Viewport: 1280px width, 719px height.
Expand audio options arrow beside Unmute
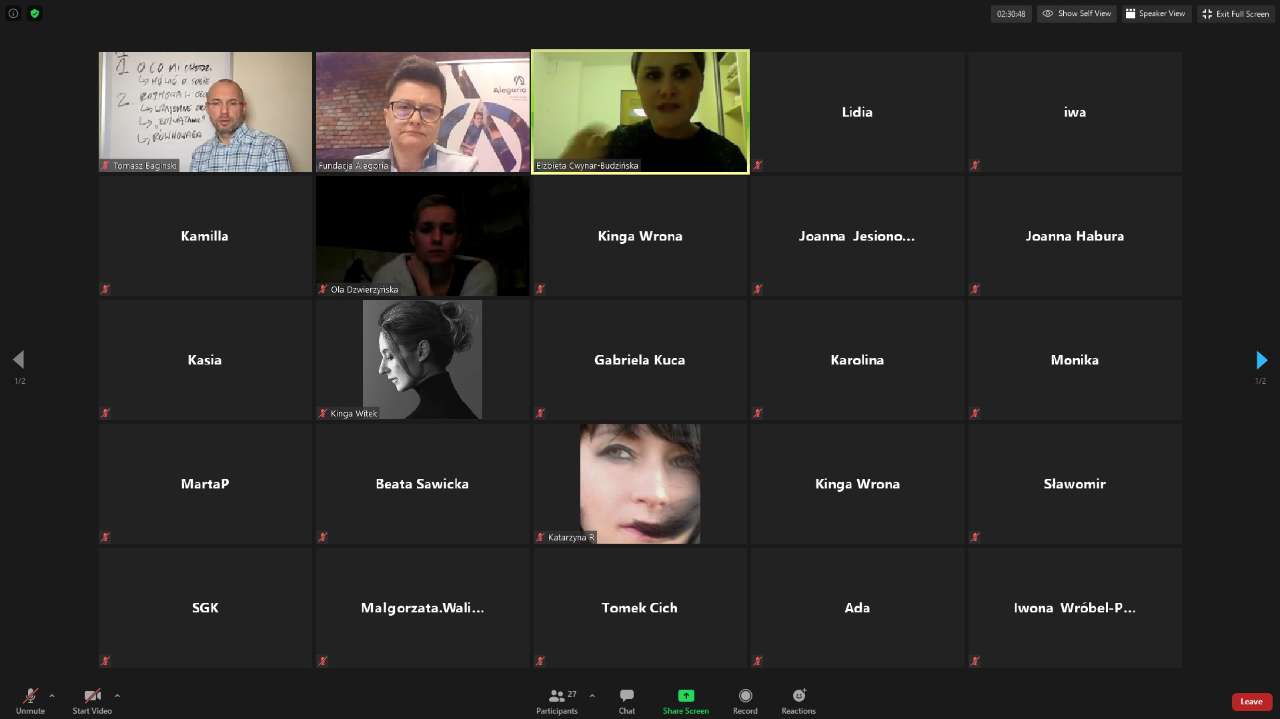coord(52,696)
